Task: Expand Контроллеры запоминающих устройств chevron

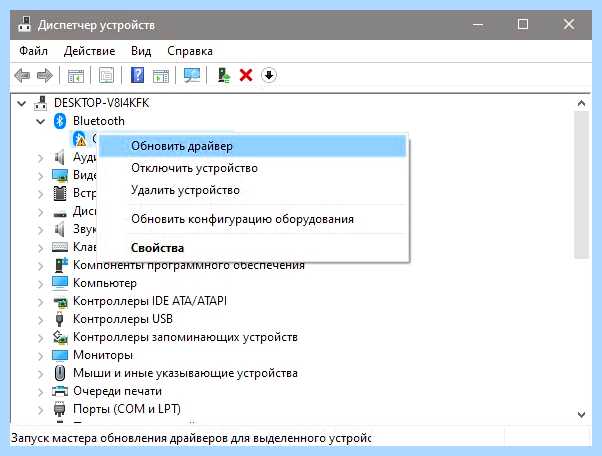Action: tap(41, 337)
